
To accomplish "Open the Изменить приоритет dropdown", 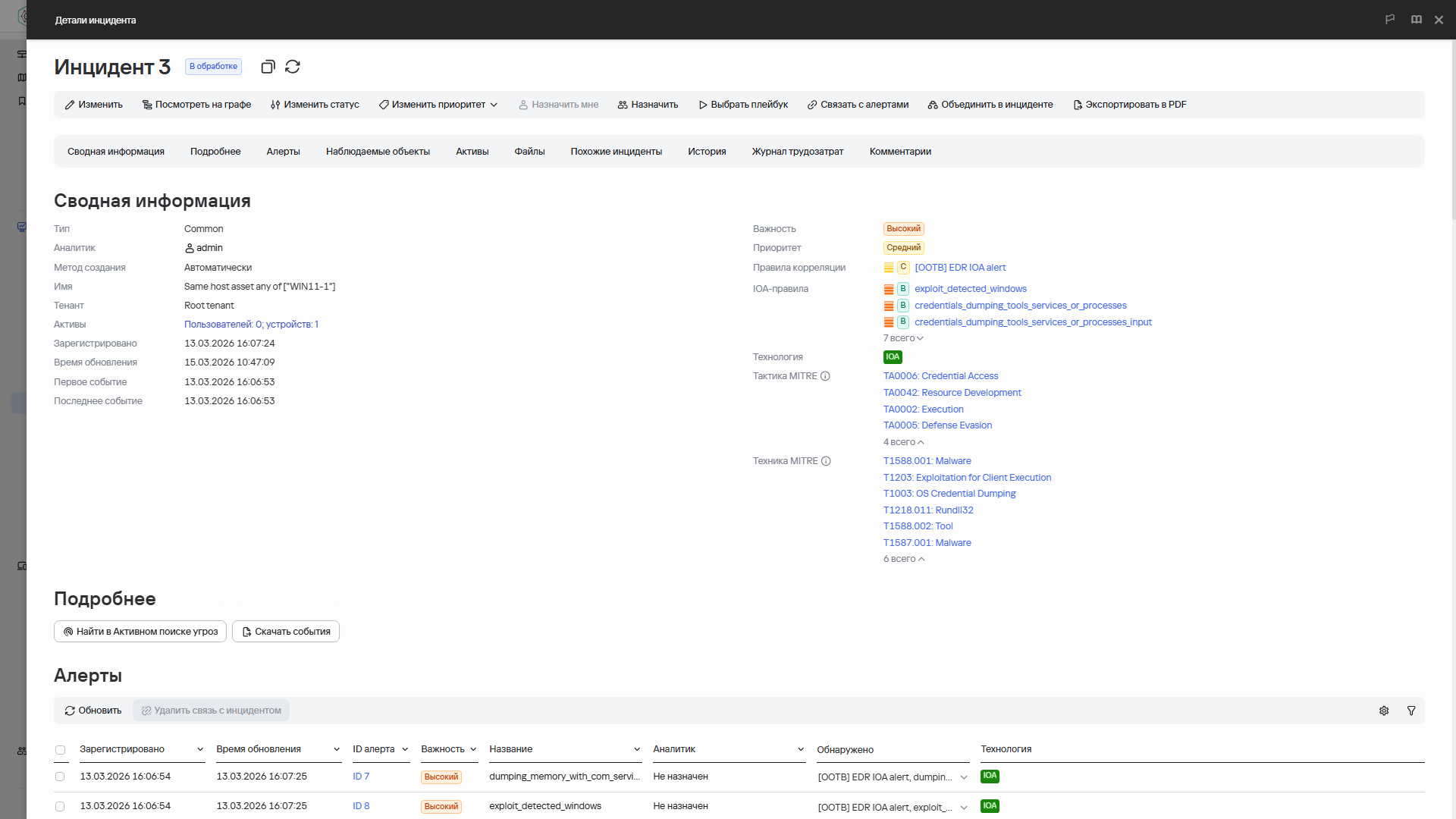I will pos(438,105).
